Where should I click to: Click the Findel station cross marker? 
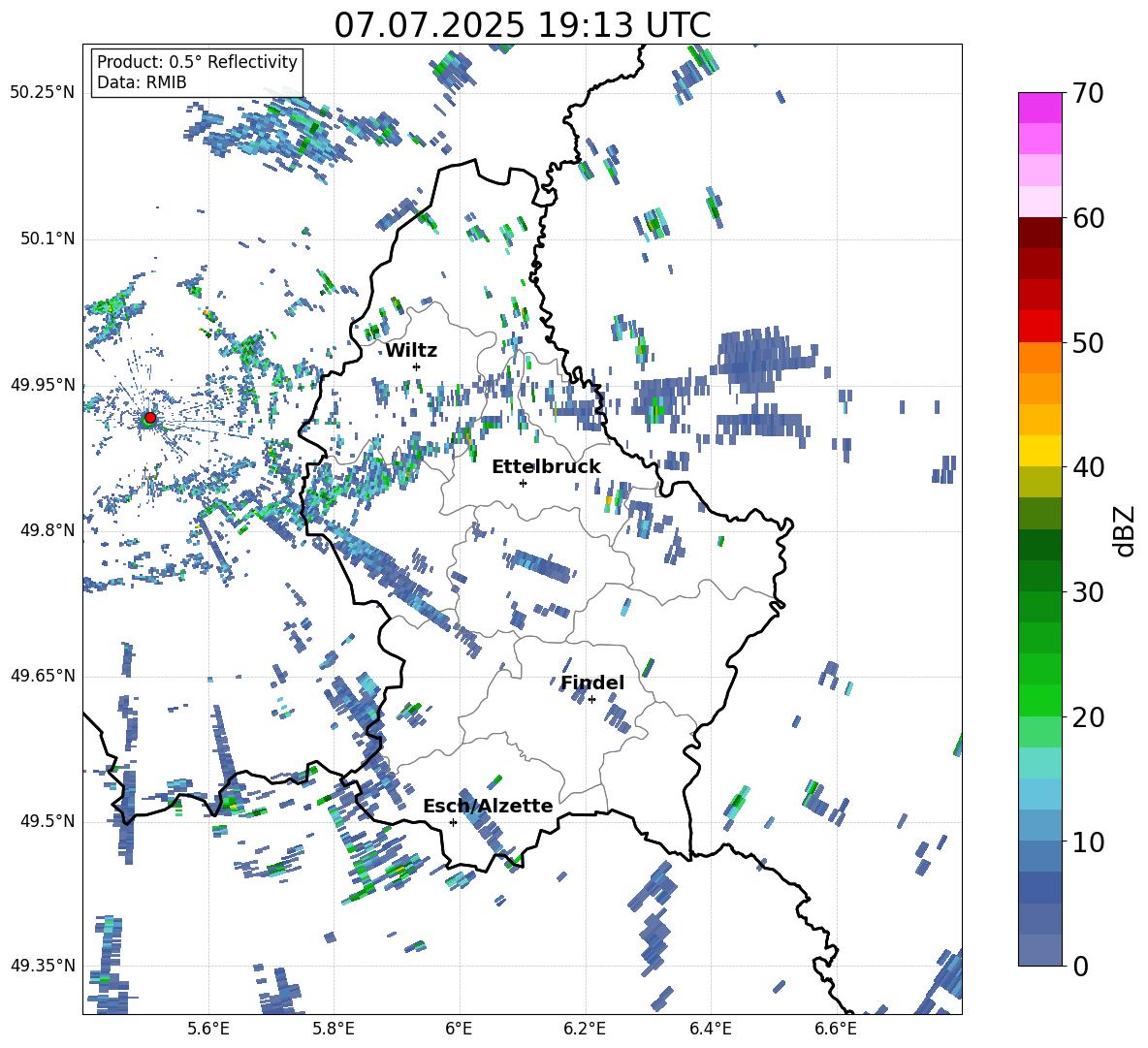click(x=591, y=700)
